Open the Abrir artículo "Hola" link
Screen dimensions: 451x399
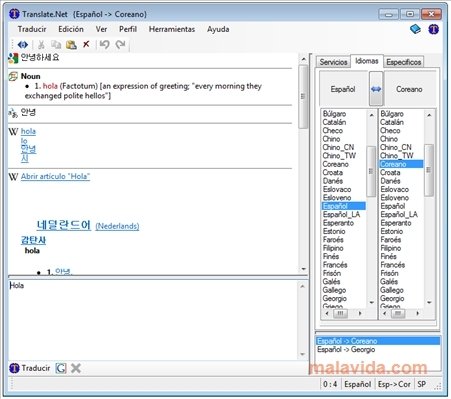click(x=55, y=176)
